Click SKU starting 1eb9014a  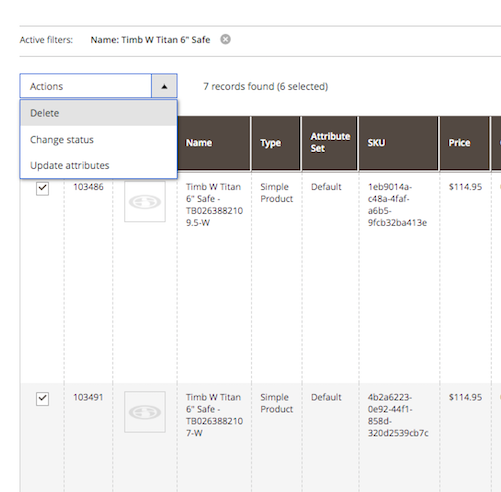pos(397,205)
